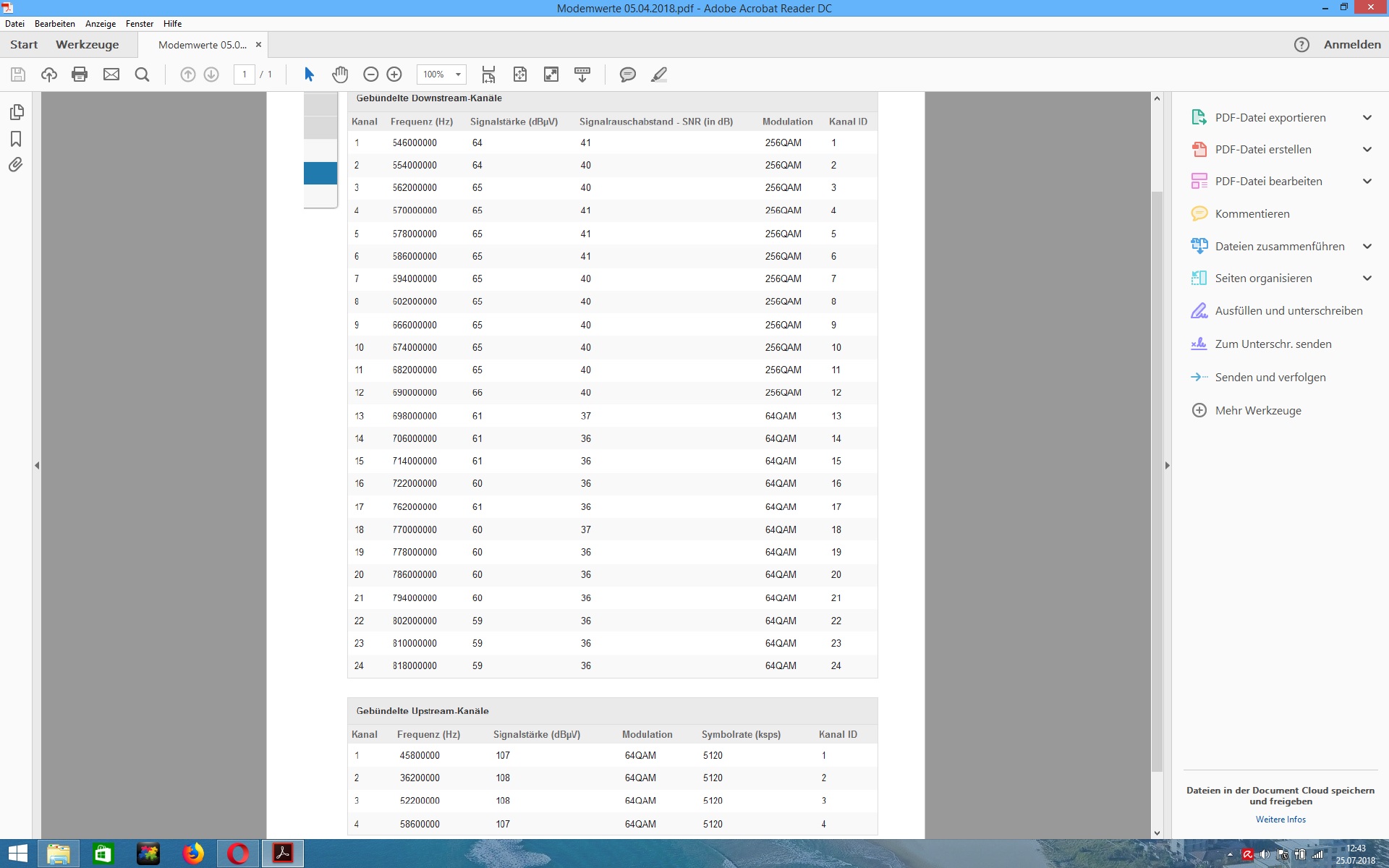Screen dimensions: 1389x868
Task: Select the highlighter pen tool
Action: pyautogui.click(x=658, y=75)
